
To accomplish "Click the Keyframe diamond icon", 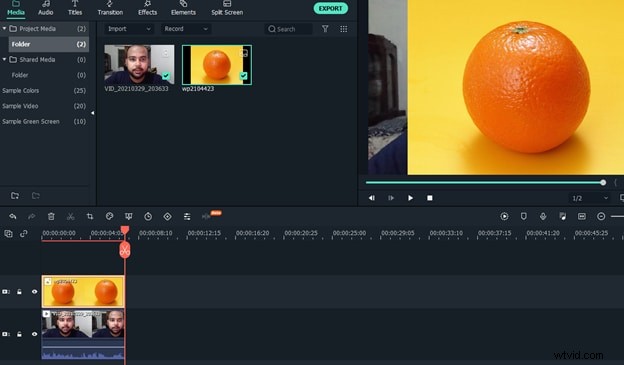I will click(168, 216).
